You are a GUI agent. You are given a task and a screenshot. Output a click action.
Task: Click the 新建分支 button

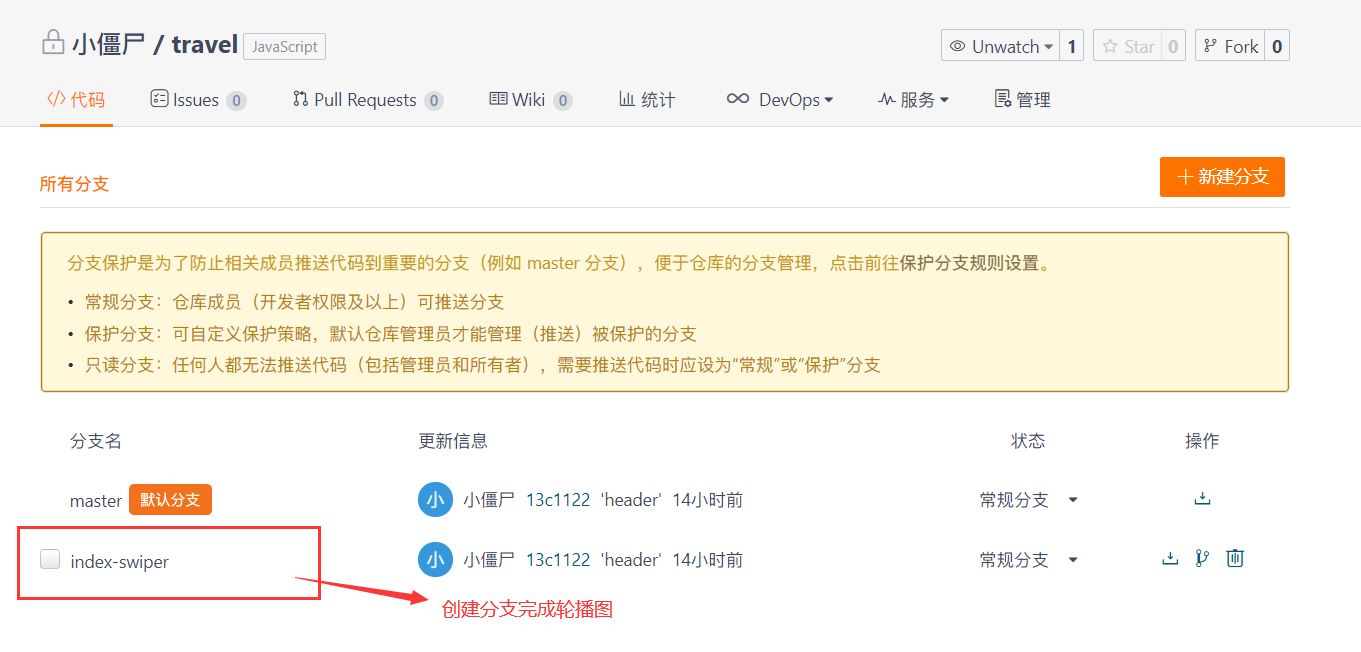tap(1222, 177)
